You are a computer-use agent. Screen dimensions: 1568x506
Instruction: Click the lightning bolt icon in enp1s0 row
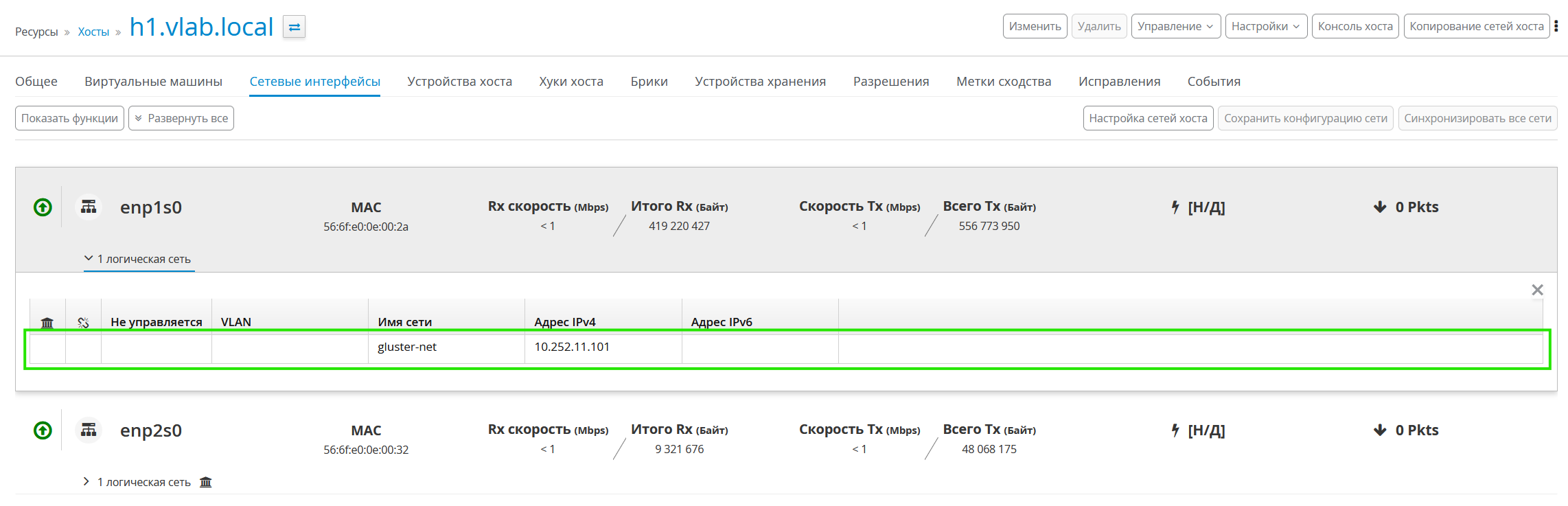(x=1175, y=207)
